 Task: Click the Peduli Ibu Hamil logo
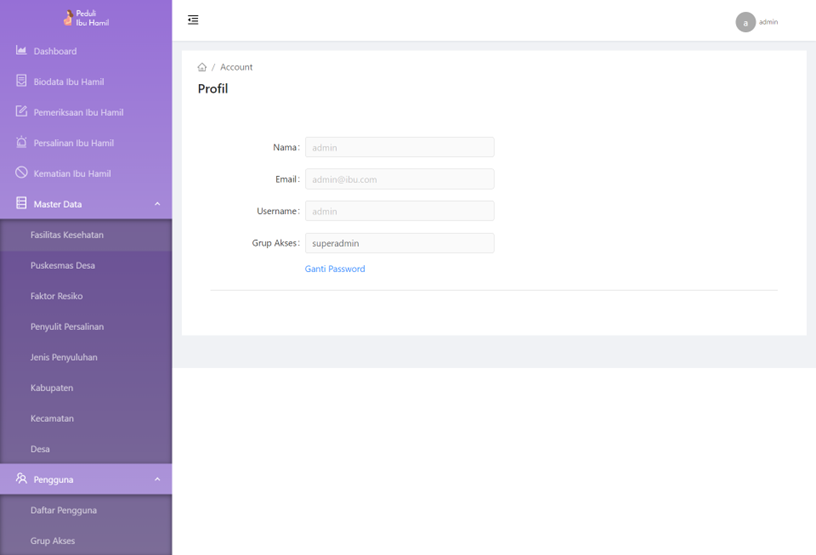86,18
